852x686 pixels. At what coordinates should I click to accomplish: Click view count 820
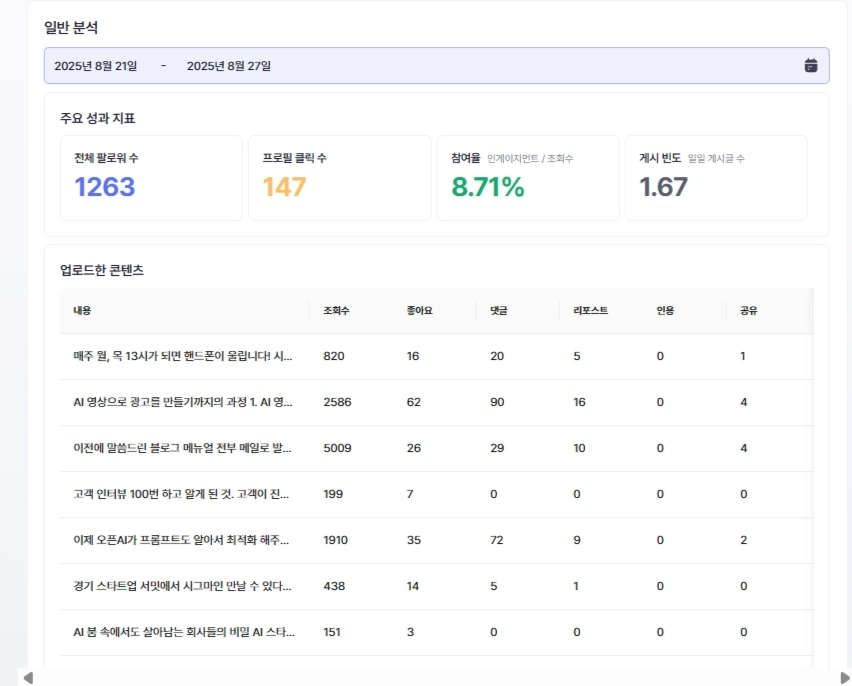pos(334,356)
